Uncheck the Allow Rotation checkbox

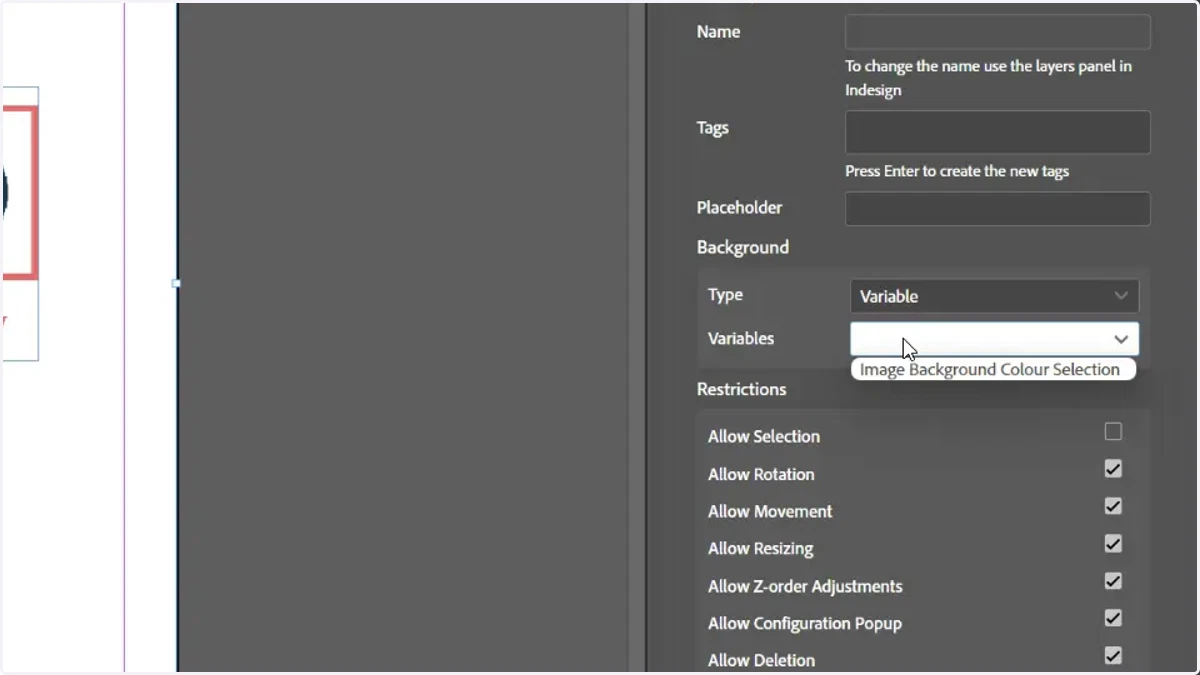click(1113, 469)
